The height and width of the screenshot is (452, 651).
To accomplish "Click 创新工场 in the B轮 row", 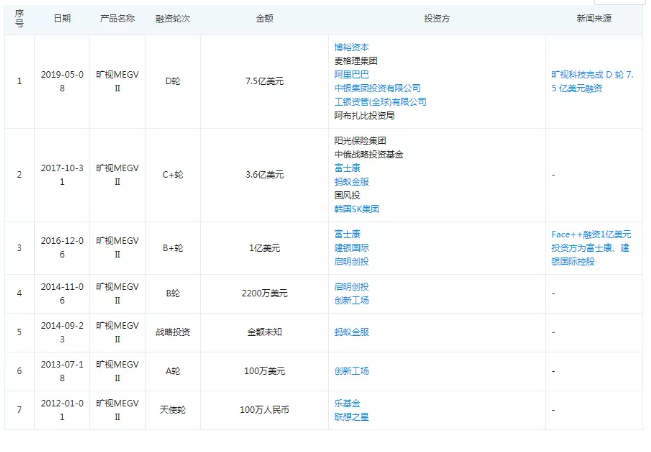I will coord(351,299).
